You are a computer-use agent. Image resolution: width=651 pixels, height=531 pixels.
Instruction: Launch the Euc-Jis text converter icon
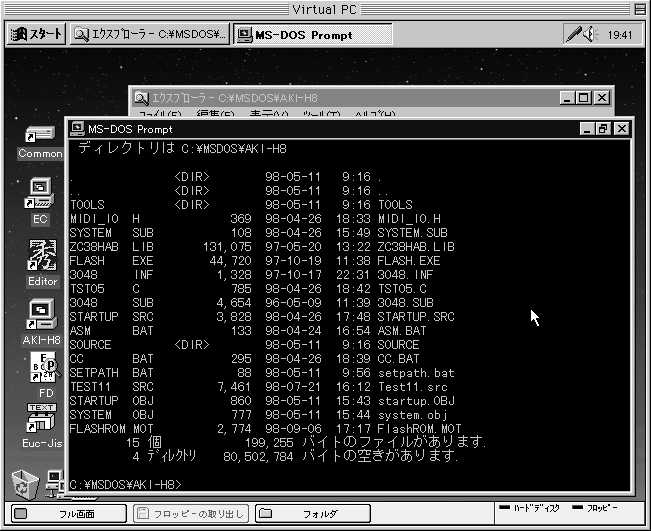(x=41, y=418)
